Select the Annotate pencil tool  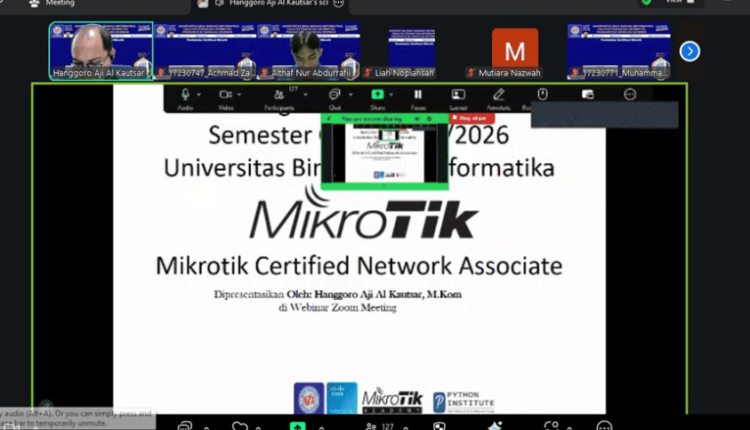(498, 94)
